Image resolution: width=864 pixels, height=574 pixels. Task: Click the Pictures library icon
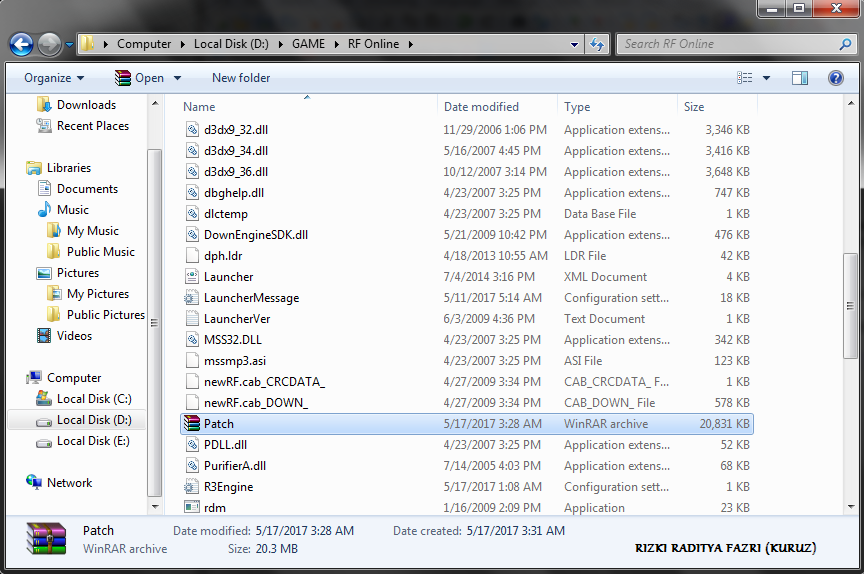pyautogui.click(x=44, y=273)
